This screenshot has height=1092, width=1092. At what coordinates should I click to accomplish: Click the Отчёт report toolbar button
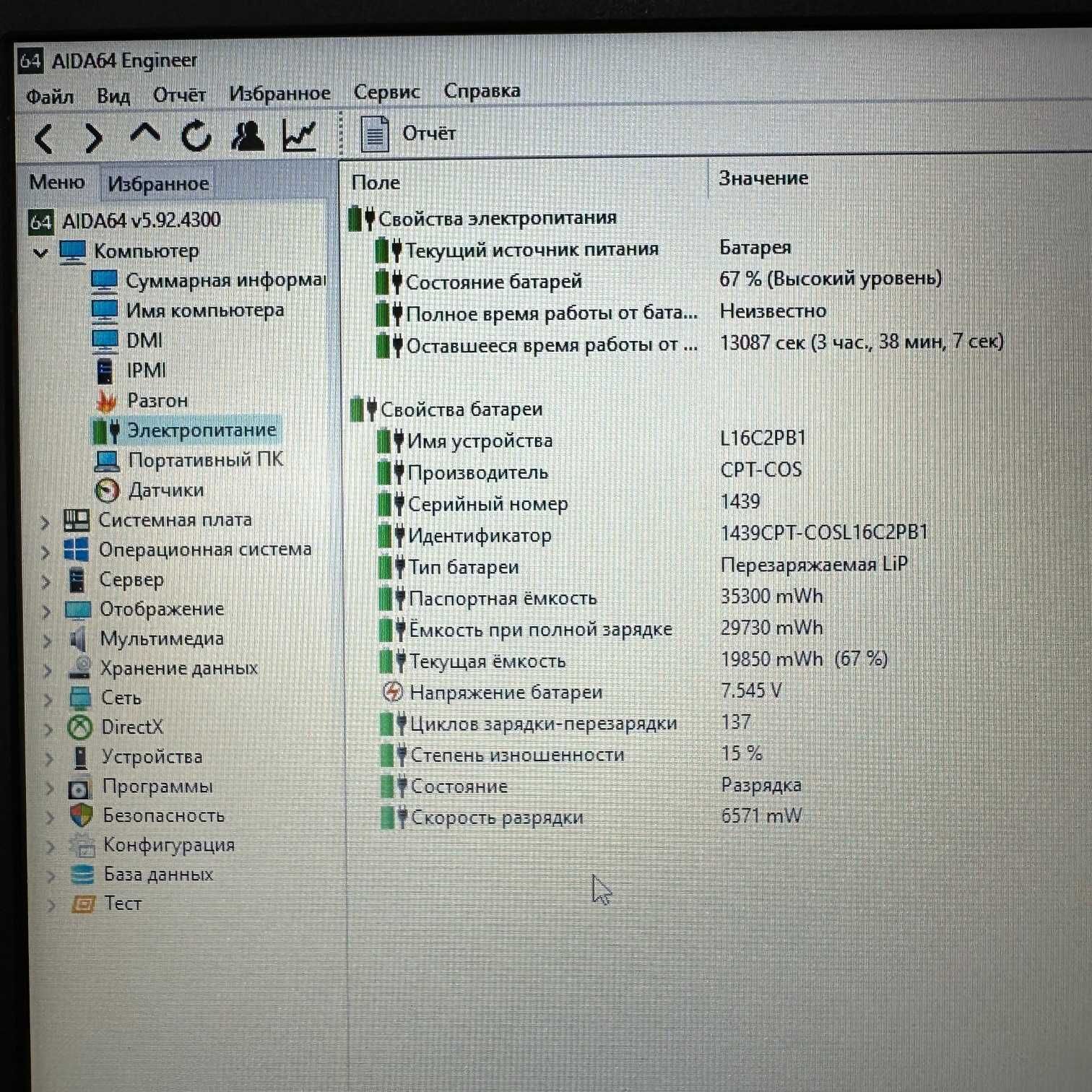pyautogui.click(x=408, y=134)
